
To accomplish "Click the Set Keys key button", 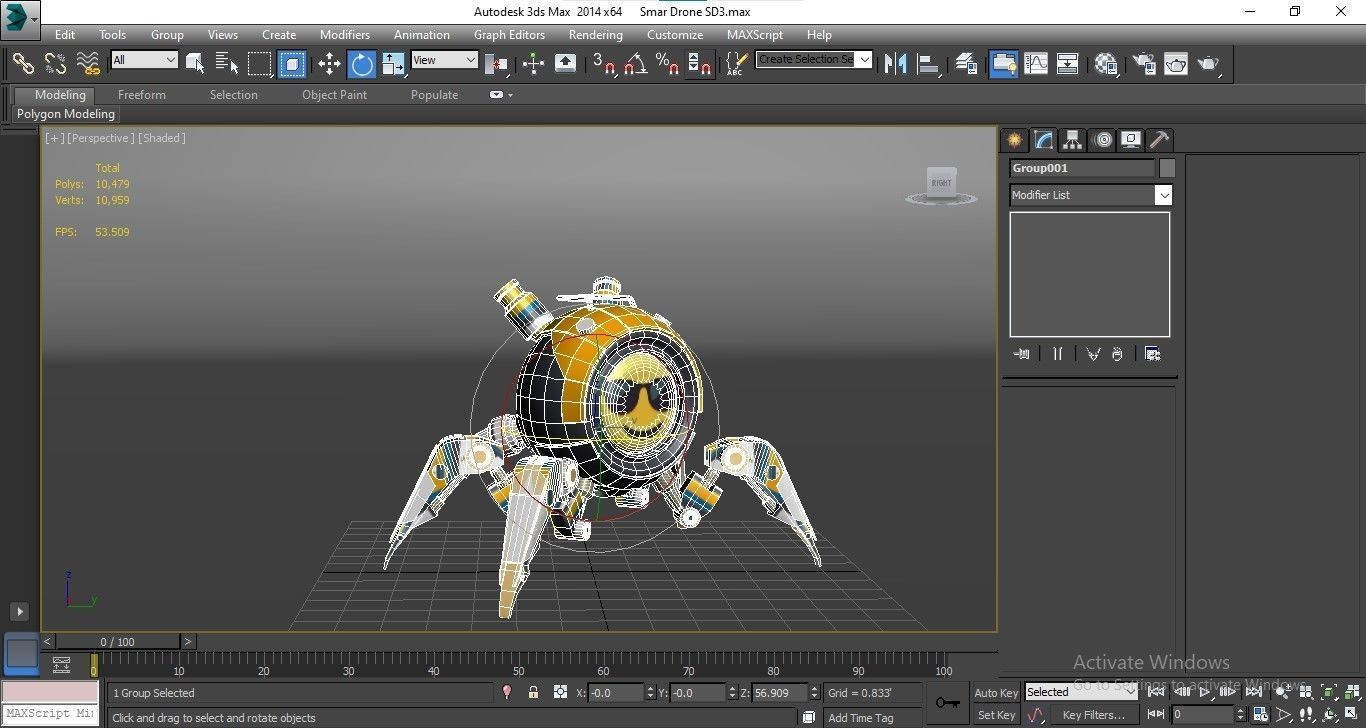I will tap(947, 703).
